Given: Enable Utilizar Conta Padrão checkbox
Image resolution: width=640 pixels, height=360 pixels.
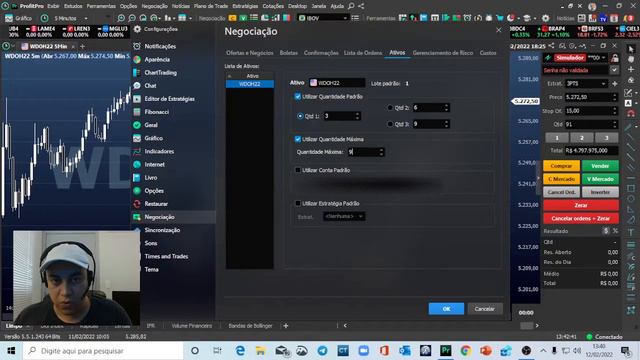Looking at the screenshot, I should 298,170.
